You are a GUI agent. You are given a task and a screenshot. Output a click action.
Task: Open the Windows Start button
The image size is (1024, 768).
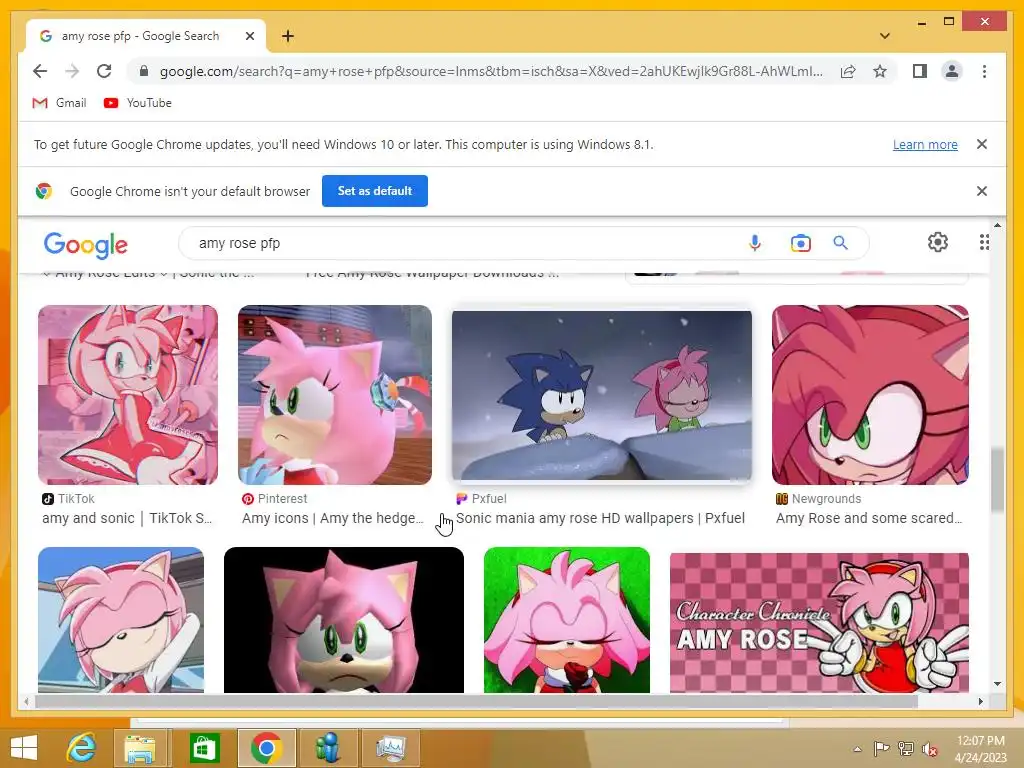(24, 748)
